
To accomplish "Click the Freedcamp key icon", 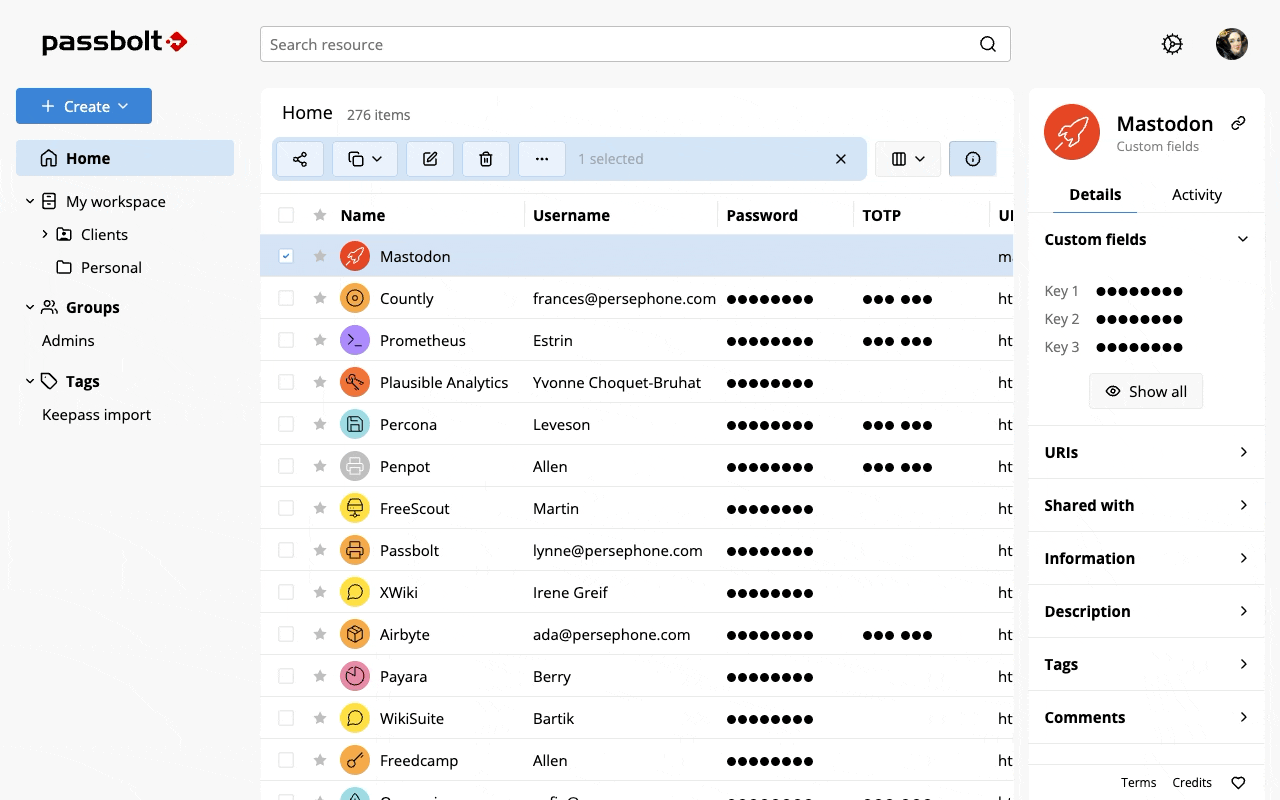I will 355,760.
